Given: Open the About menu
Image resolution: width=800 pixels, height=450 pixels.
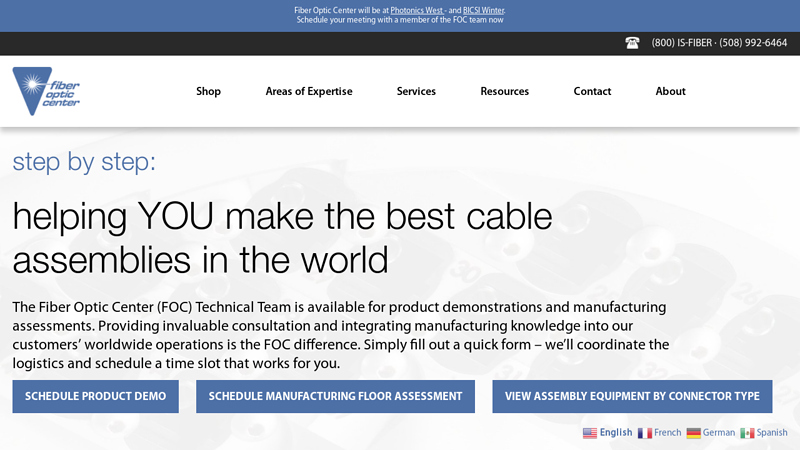Looking at the screenshot, I should (670, 91).
